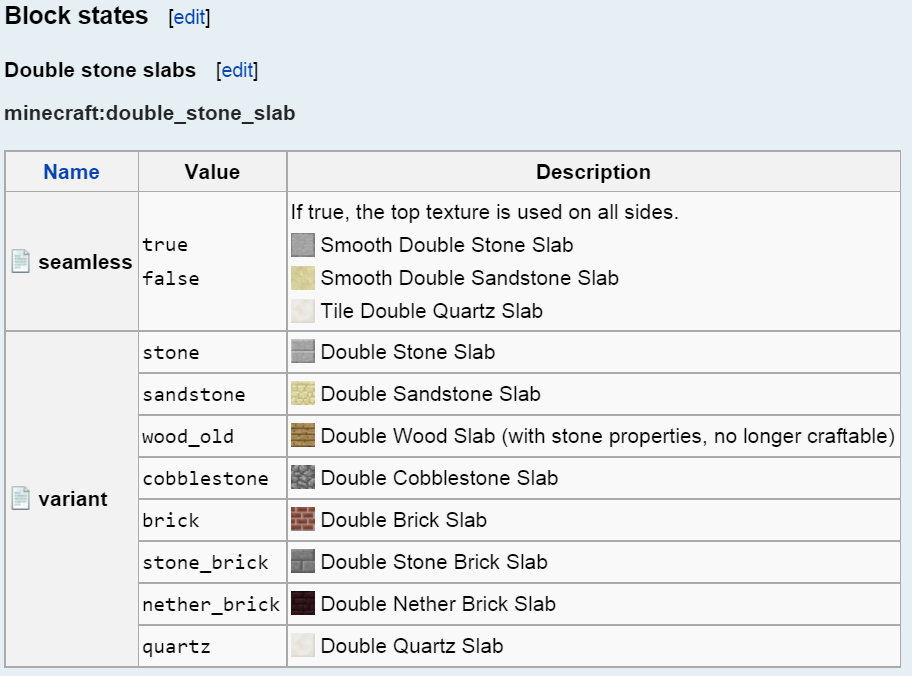Click the Smooth Double Sandstone Slab icon
This screenshot has width=912, height=676.
[x=303, y=278]
